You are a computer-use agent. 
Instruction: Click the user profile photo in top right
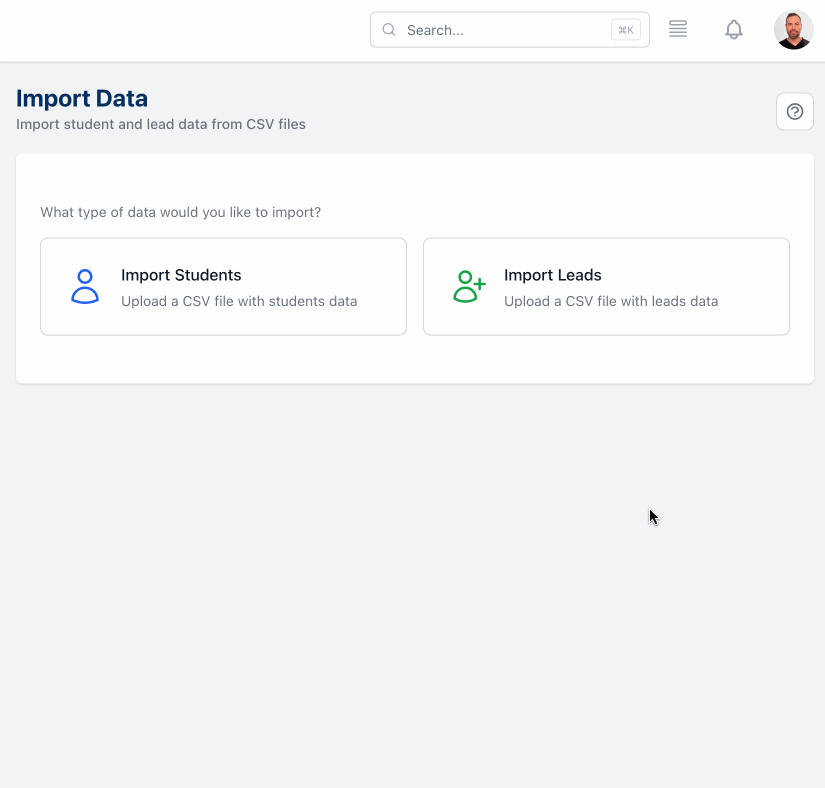click(793, 29)
